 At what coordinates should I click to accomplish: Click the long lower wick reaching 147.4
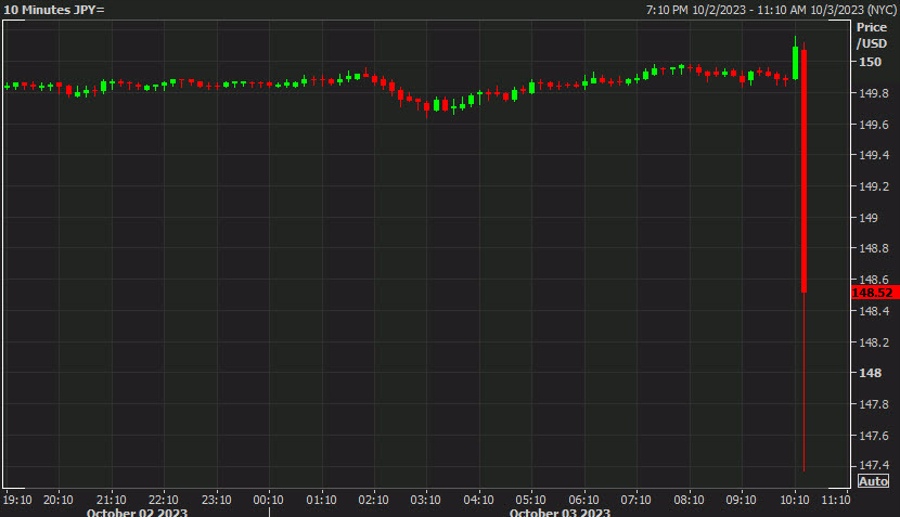[x=804, y=382]
